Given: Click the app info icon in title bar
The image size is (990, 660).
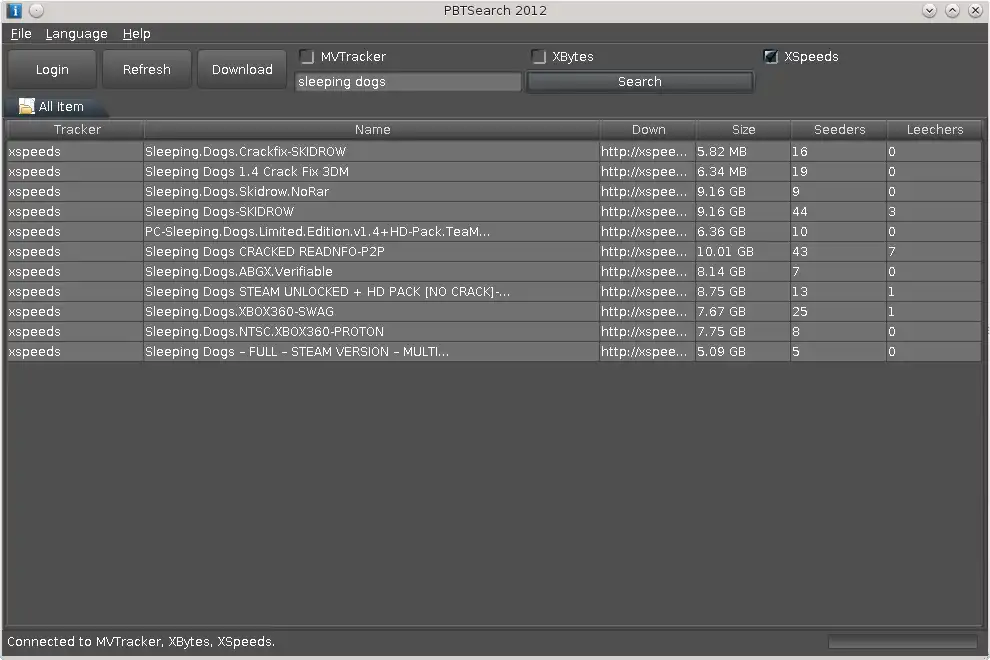Looking at the screenshot, I should click(x=14, y=11).
